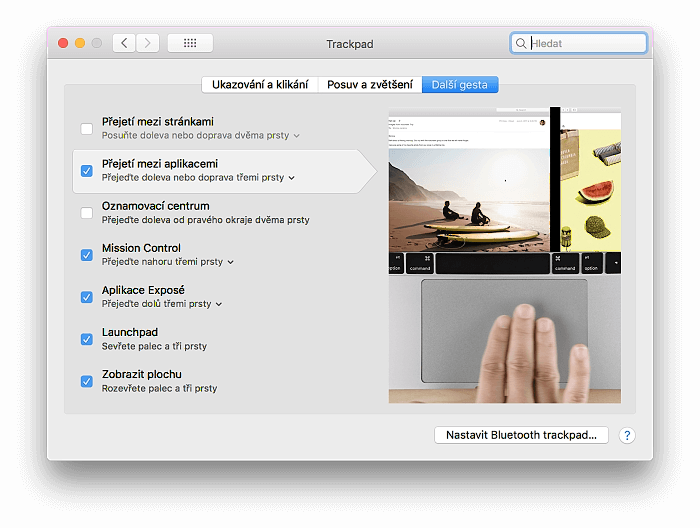Enable the Přejetí mezi stránkami checkbox
This screenshot has height=528, width=700.
[x=87, y=129]
